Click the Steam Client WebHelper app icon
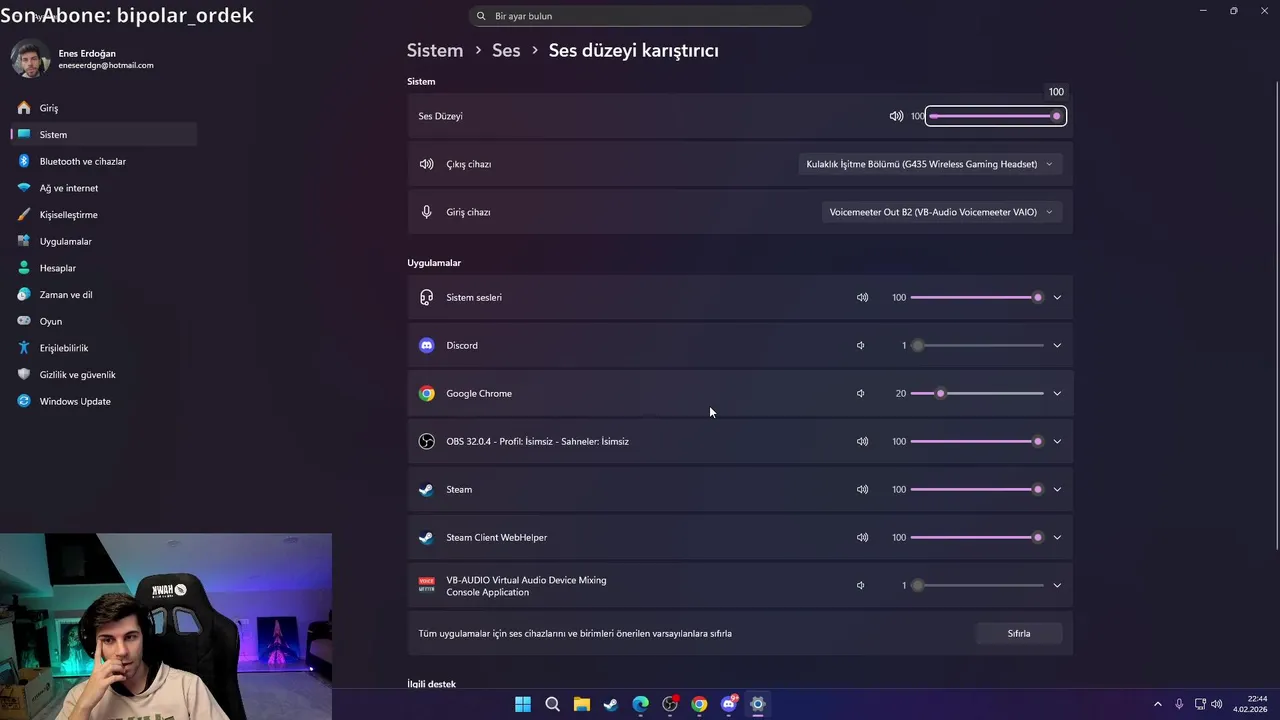 tap(427, 537)
